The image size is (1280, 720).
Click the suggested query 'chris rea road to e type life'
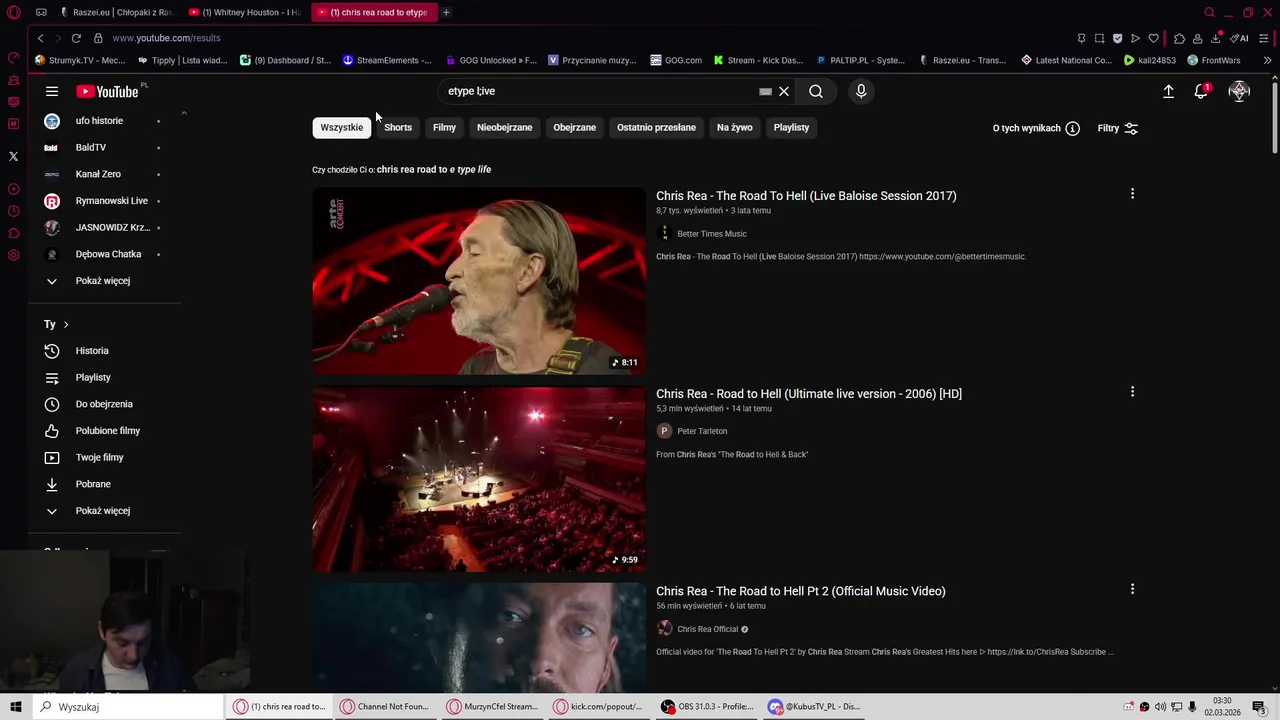[434, 170]
